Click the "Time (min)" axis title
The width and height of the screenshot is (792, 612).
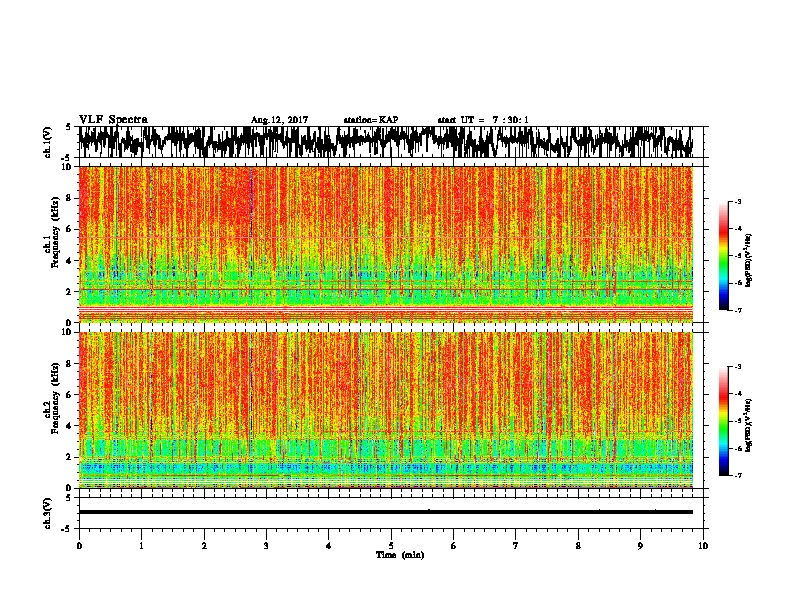[x=400, y=555]
